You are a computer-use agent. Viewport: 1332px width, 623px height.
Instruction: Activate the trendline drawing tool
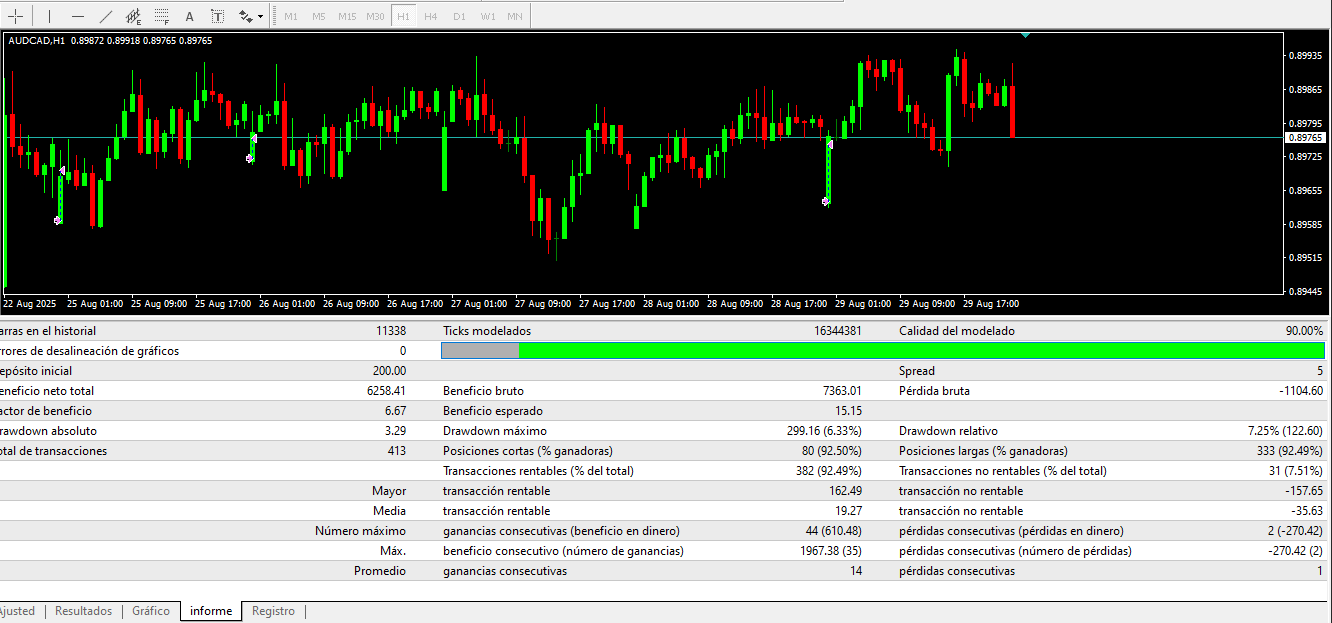[x=106, y=16]
